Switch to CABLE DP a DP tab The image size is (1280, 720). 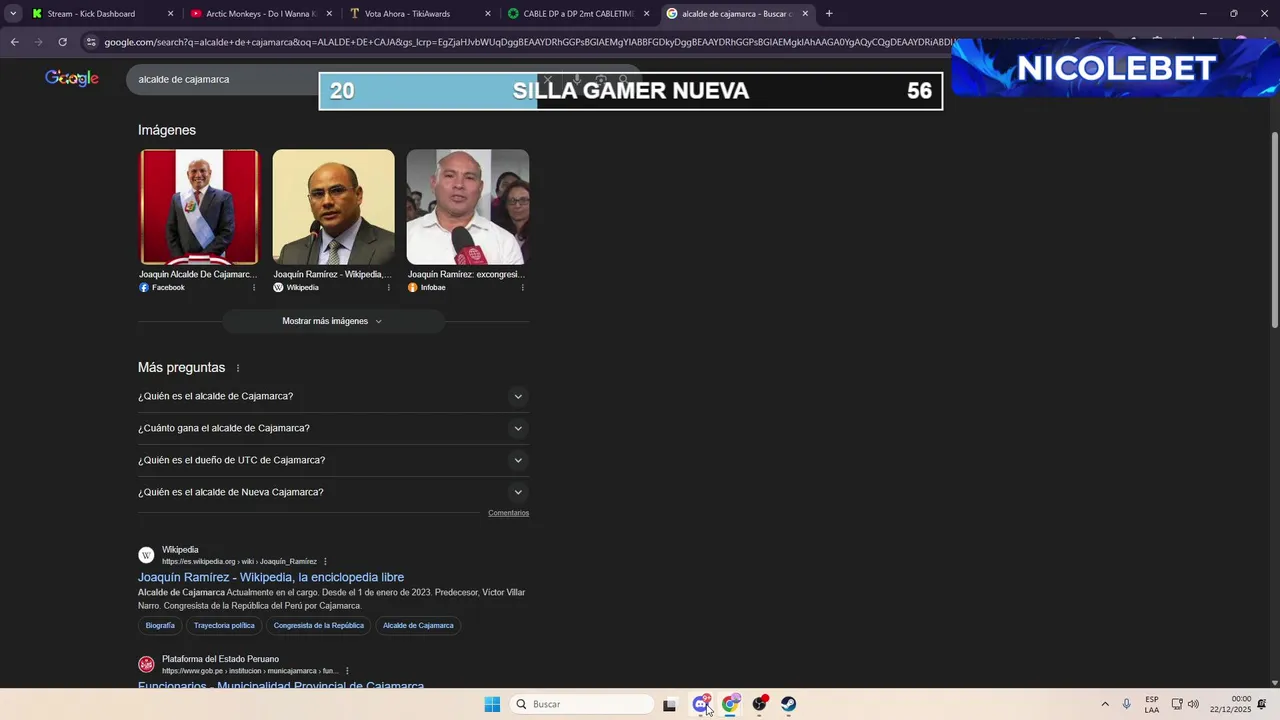tap(578, 14)
